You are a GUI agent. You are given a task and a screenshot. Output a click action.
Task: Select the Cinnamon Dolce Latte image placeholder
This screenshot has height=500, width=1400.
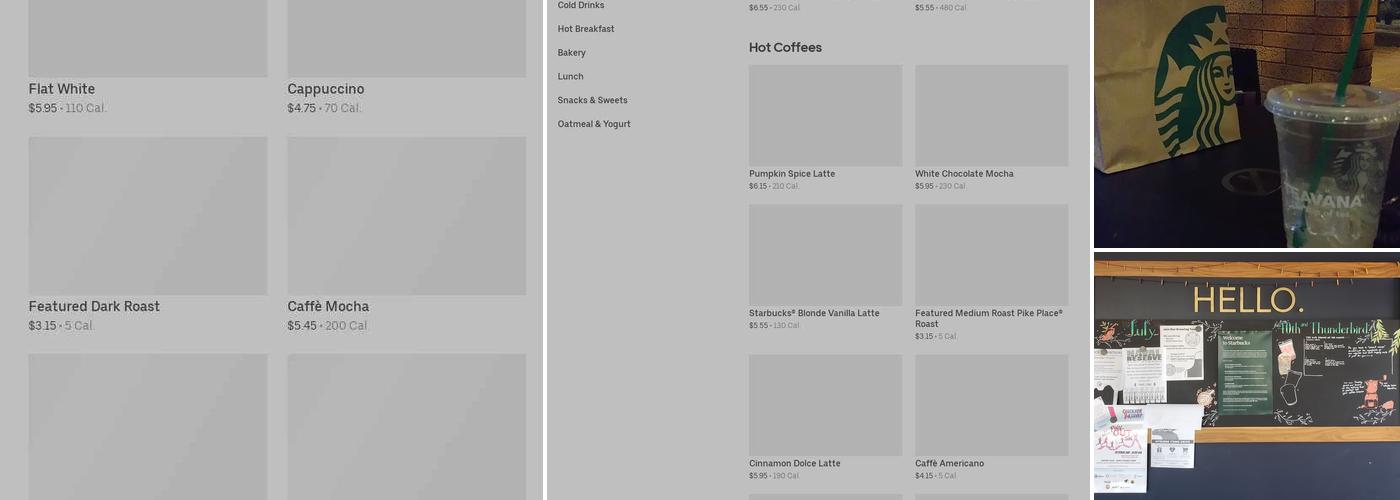point(826,405)
